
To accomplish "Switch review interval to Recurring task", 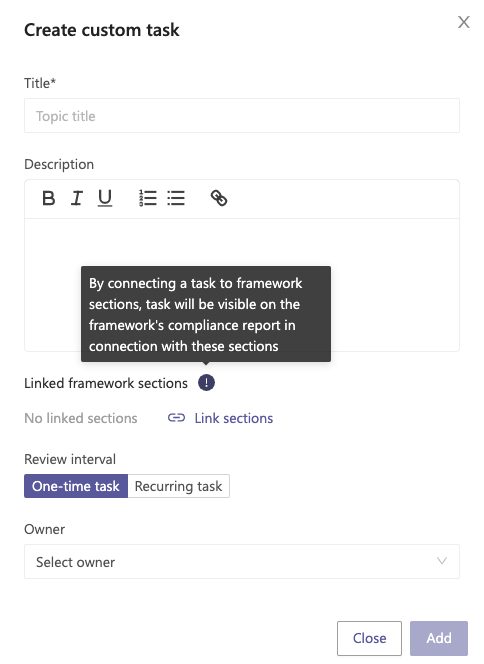I will 178,486.
